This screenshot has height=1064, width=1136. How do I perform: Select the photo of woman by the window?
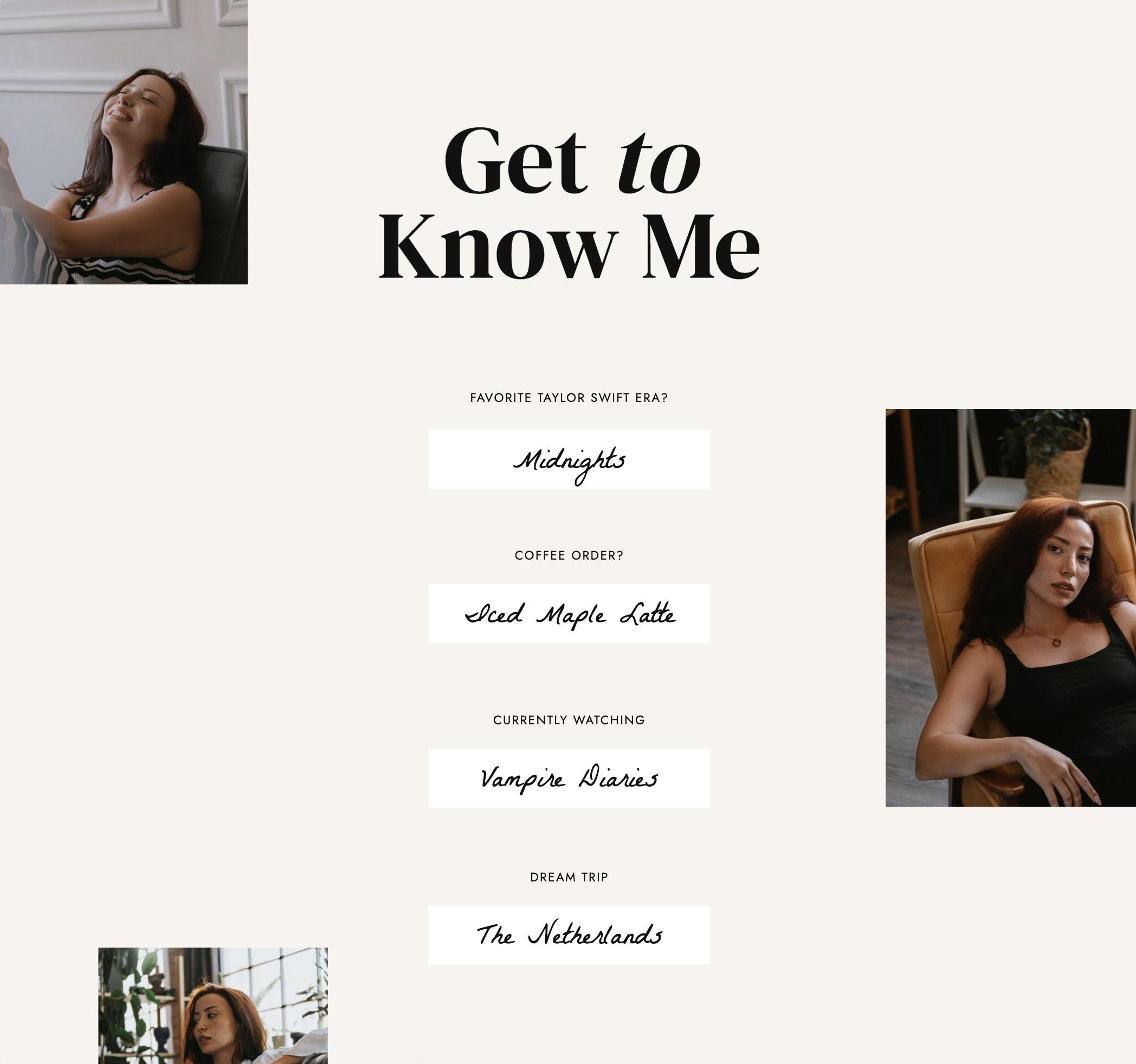pos(212,1005)
